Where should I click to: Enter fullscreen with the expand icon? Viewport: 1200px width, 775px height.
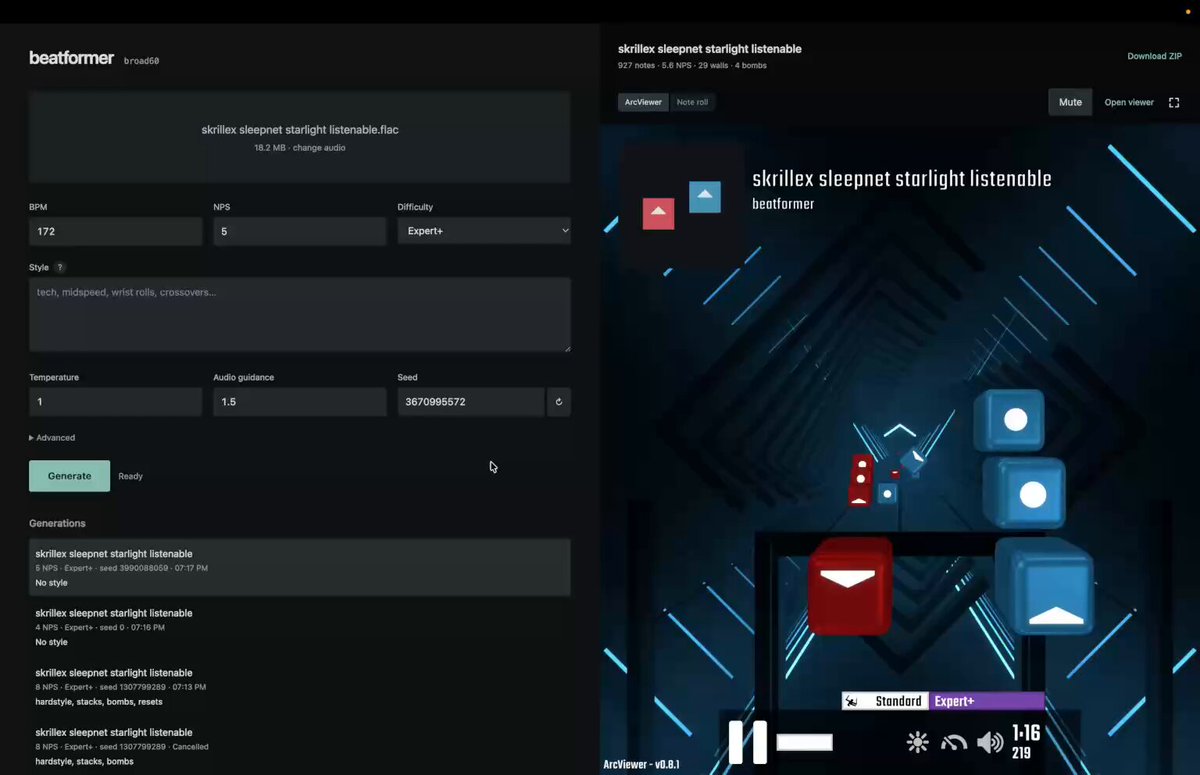[x=1174, y=102]
